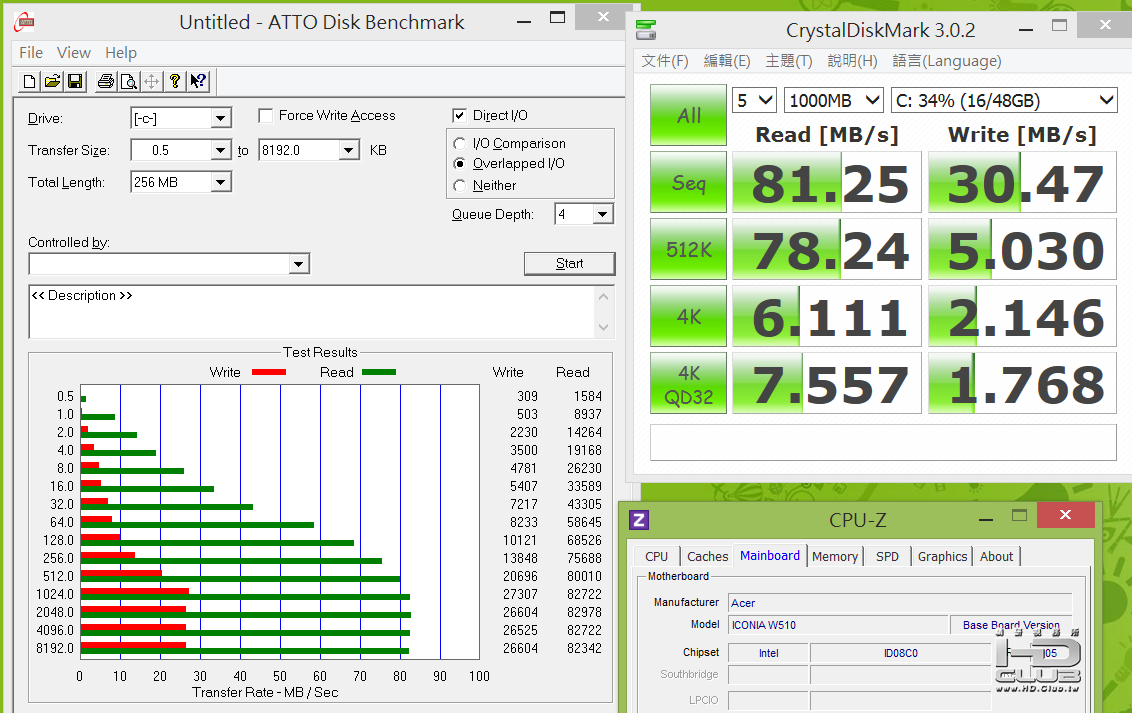Choose the Neither radio button
This screenshot has width=1132, height=713.
[460, 185]
